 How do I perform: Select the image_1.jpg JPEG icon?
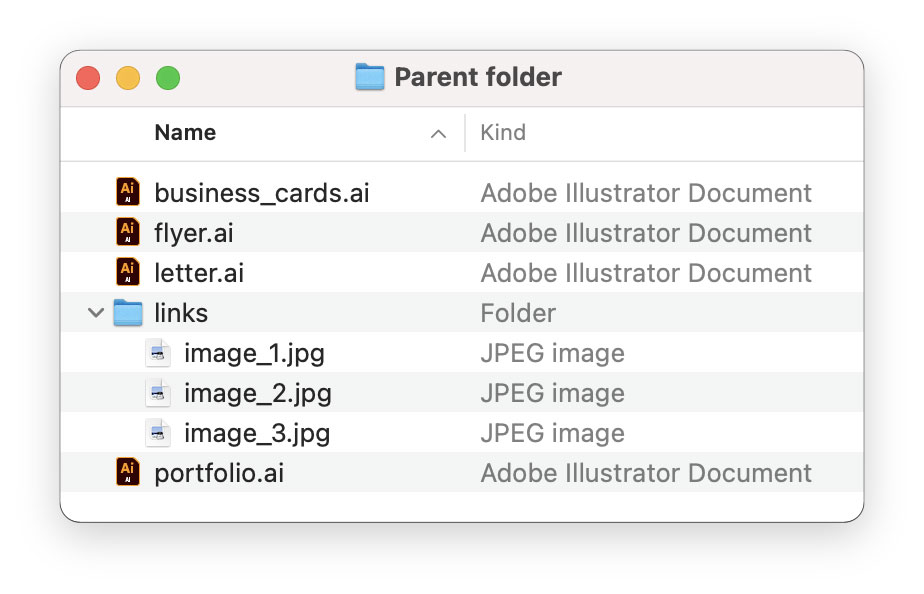pyautogui.click(x=157, y=353)
